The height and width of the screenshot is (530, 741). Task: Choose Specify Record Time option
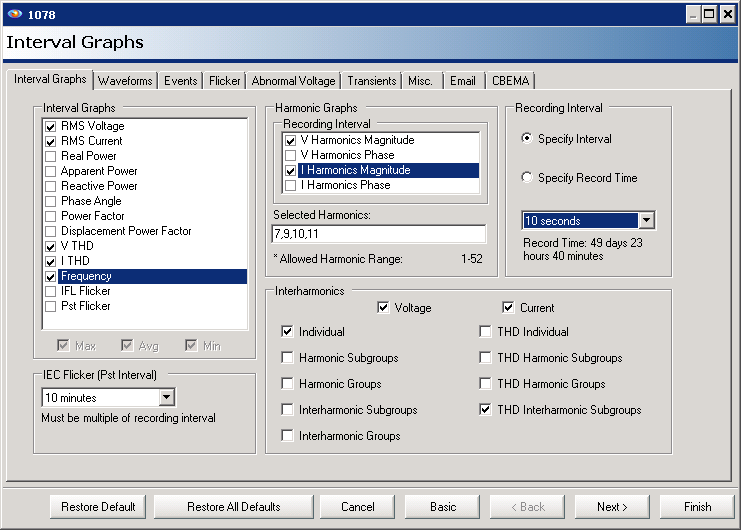click(526, 177)
